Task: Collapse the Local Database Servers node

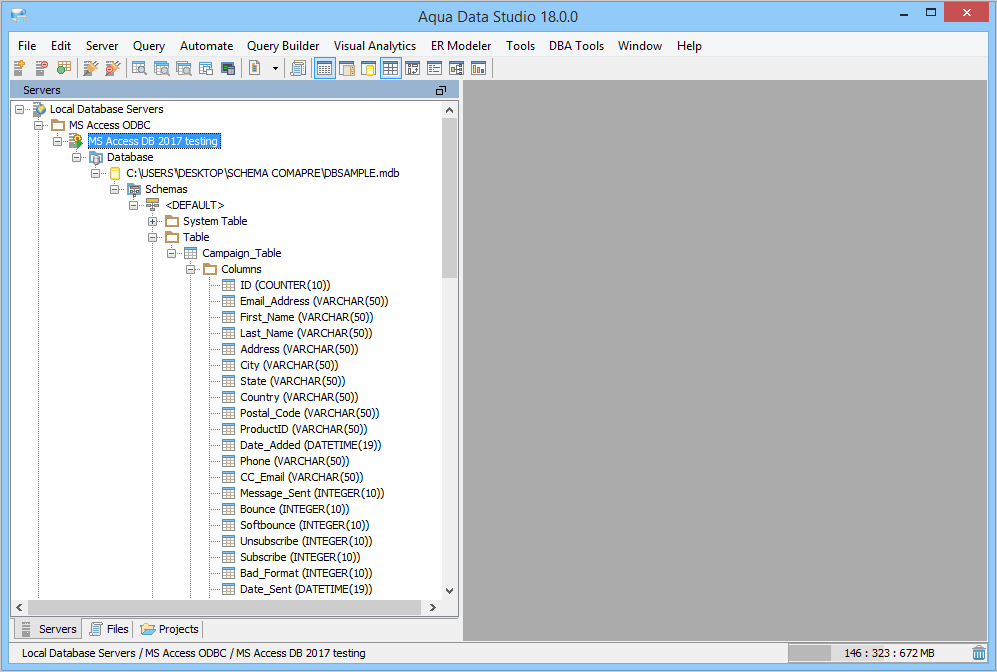Action: click(x=20, y=109)
